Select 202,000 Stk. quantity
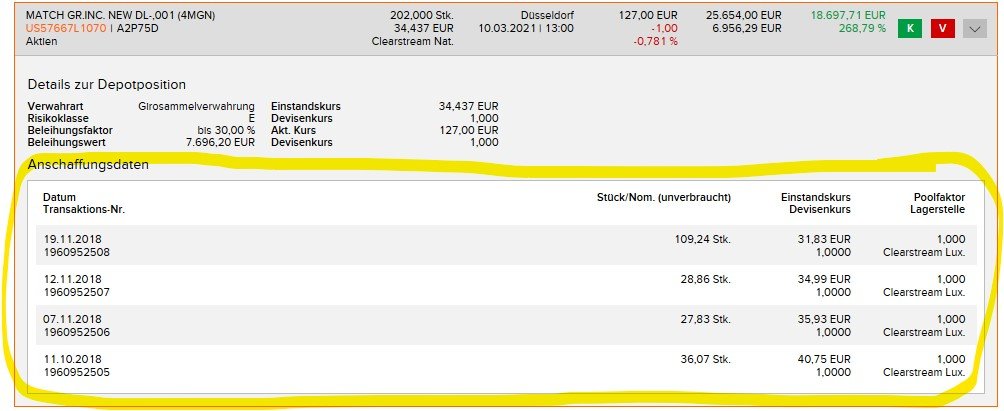The height and width of the screenshot is (411, 1004). [422, 15]
